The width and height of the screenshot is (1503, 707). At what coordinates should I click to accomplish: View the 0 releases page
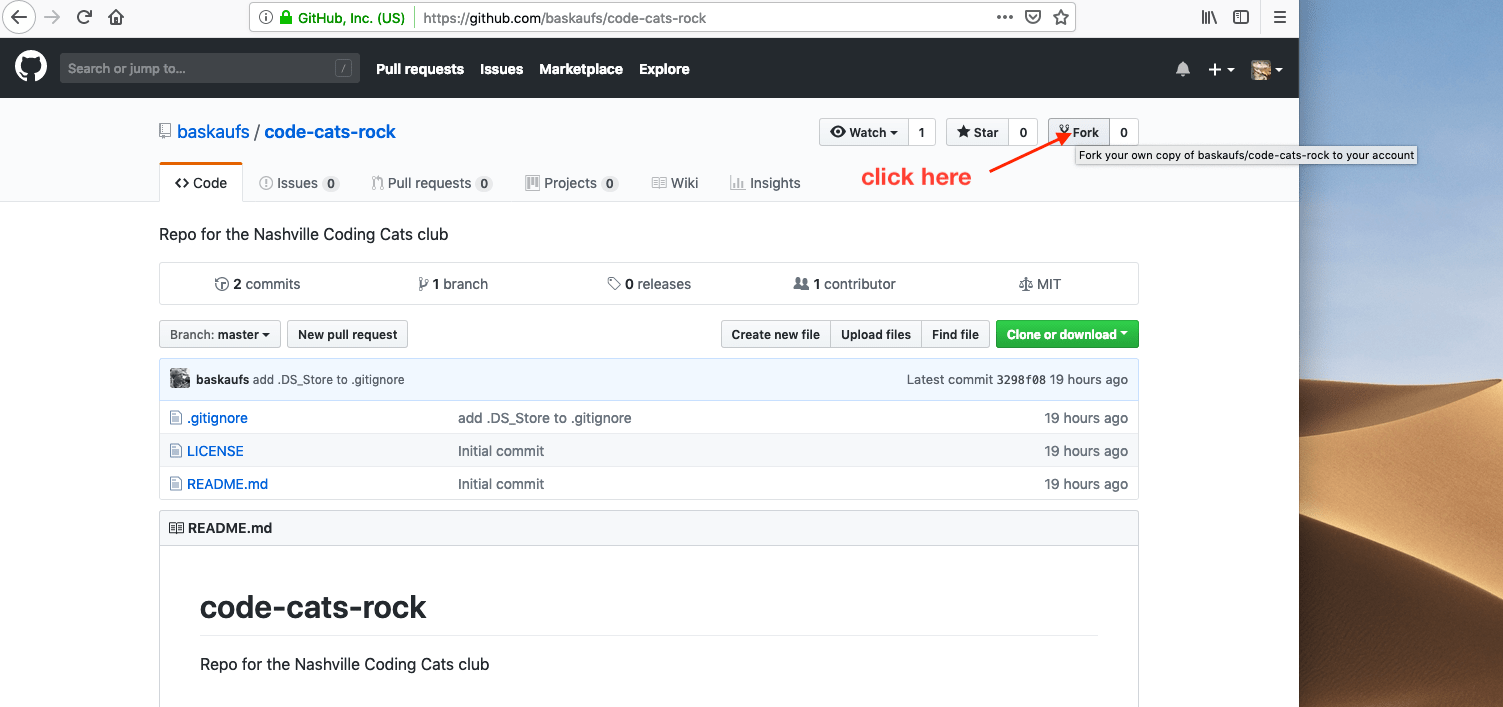[649, 284]
